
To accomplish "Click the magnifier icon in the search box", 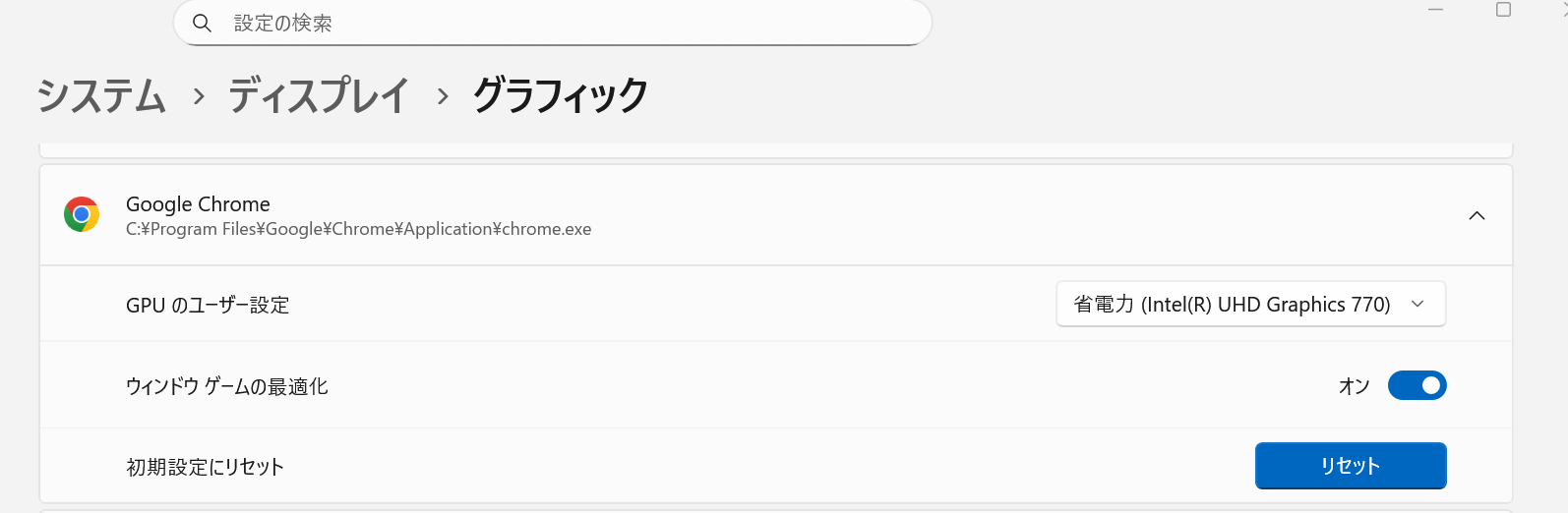I will click(202, 23).
